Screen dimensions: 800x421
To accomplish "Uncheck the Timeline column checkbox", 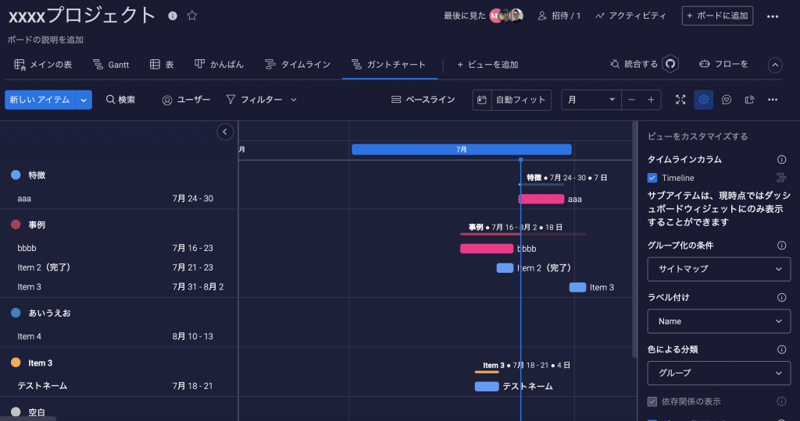I will pyautogui.click(x=653, y=177).
